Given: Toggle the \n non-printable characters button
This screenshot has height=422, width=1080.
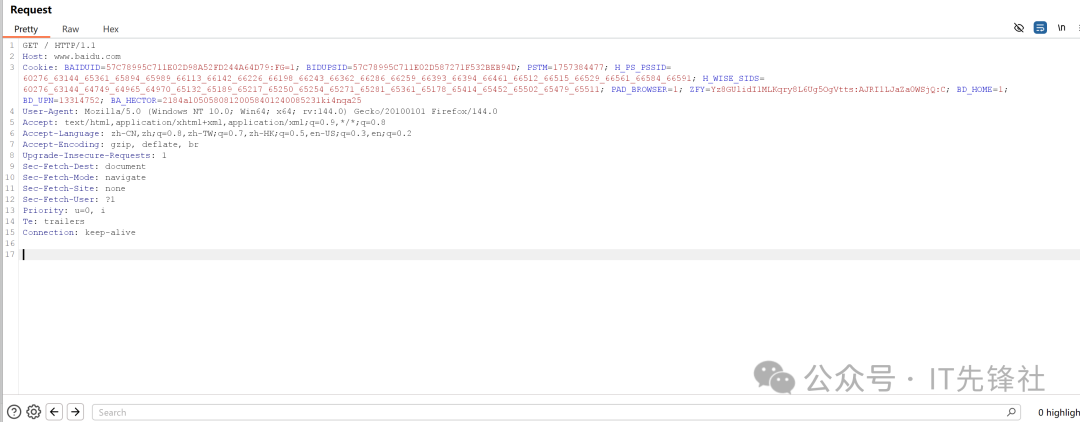Looking at the screenshot, I should (x=1061, y=28).
